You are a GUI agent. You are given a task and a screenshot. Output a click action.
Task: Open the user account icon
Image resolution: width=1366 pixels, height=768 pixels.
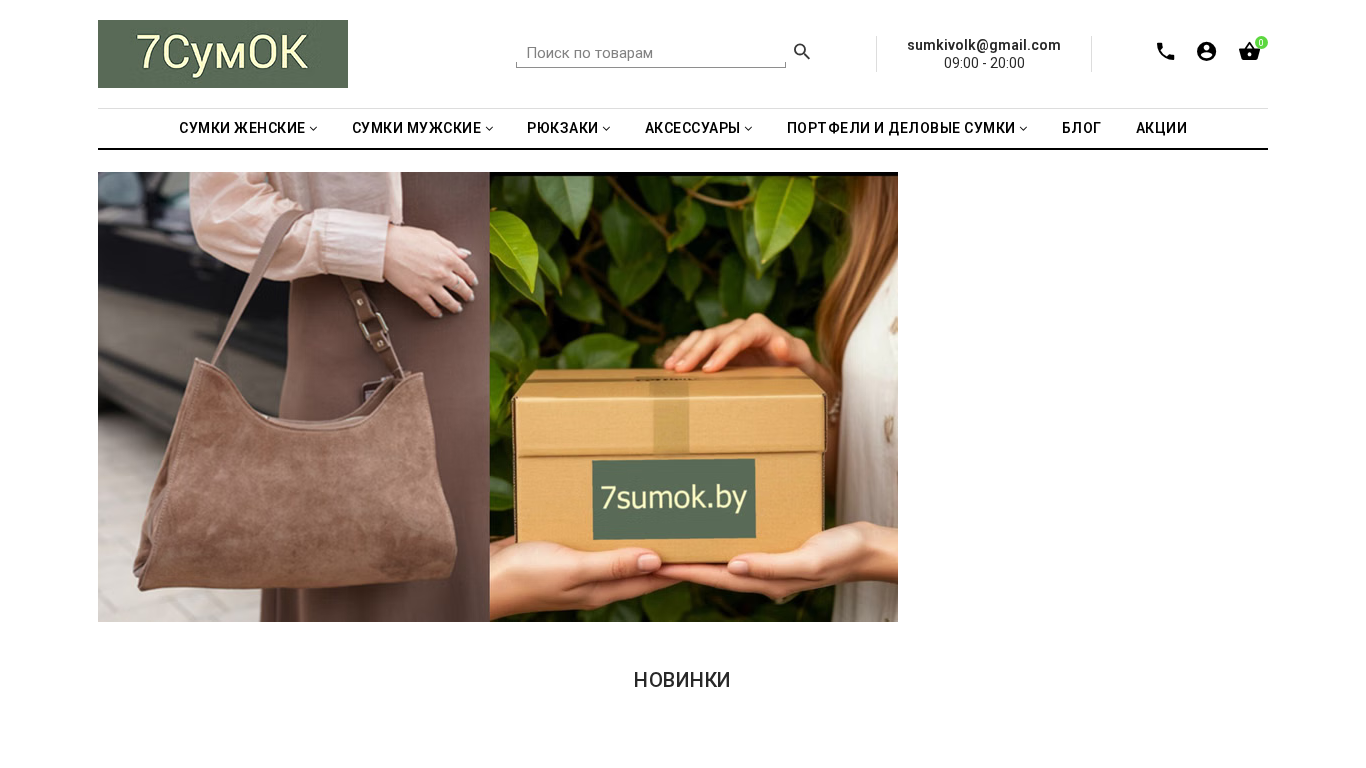pos(1206,51)
